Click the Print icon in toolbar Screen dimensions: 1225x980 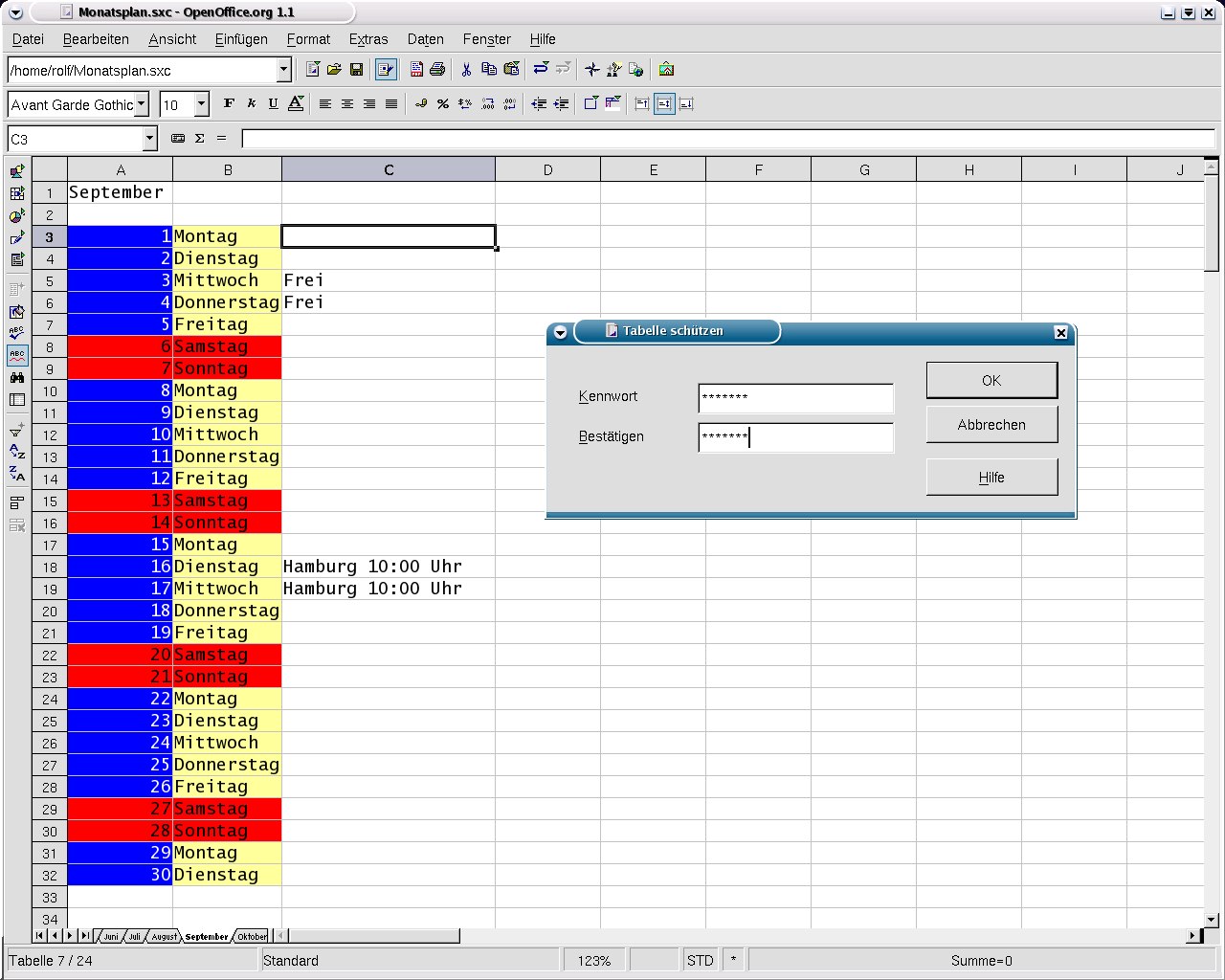coord(437,70)
